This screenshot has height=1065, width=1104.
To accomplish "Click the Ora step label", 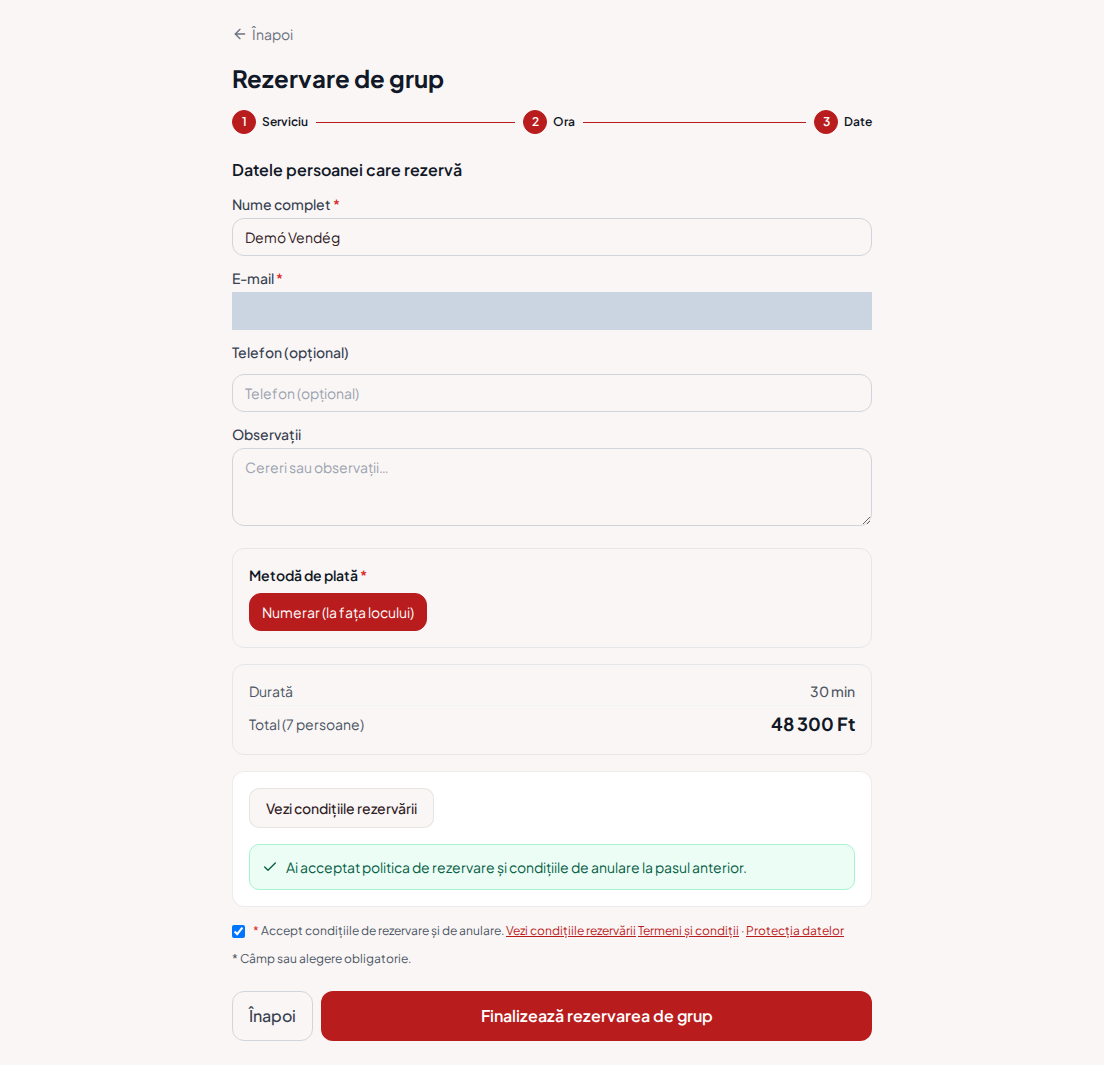I will coord(564,122).
